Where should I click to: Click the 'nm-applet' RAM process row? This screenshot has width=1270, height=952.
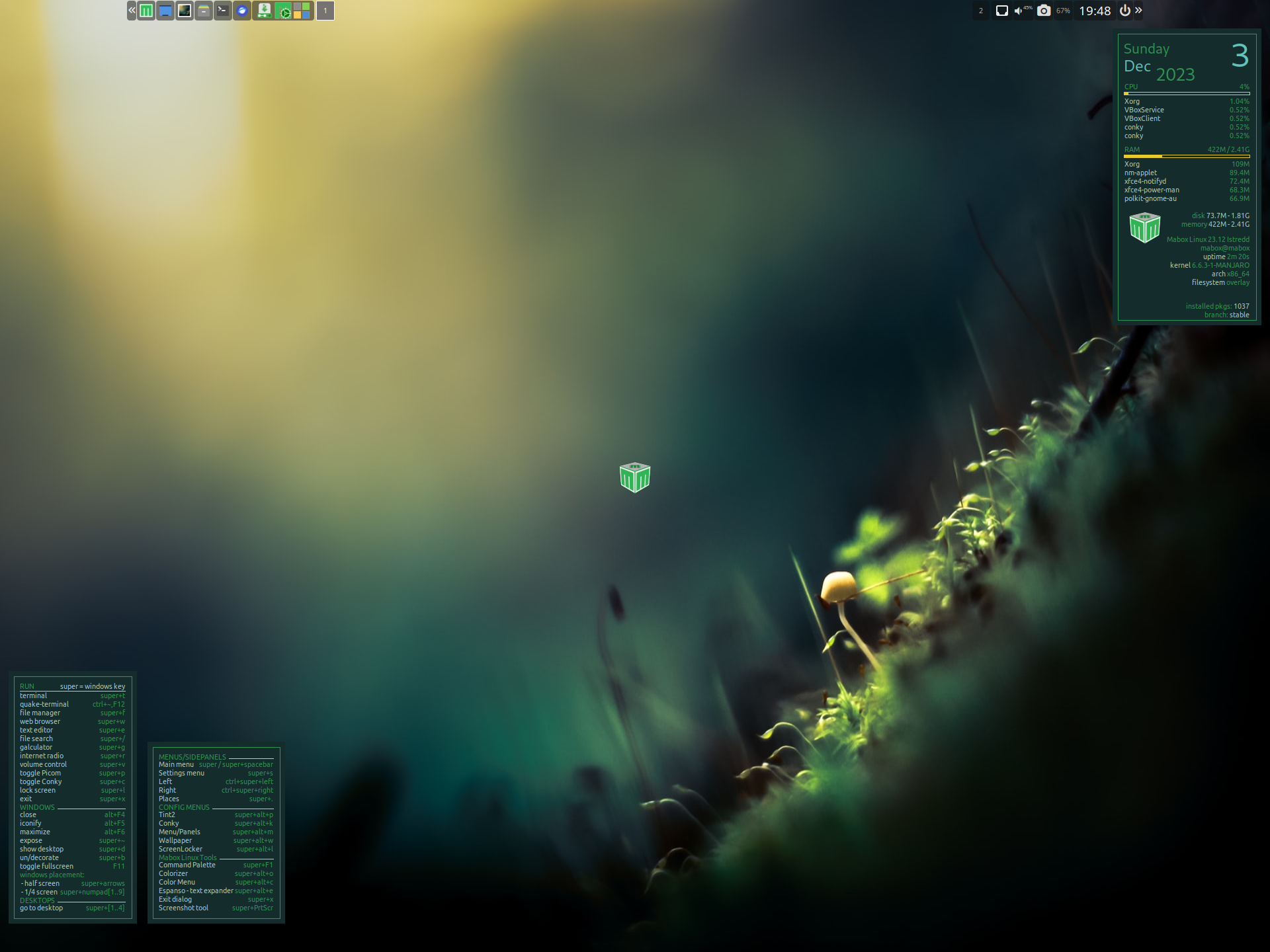click(x=1187, y=173)
